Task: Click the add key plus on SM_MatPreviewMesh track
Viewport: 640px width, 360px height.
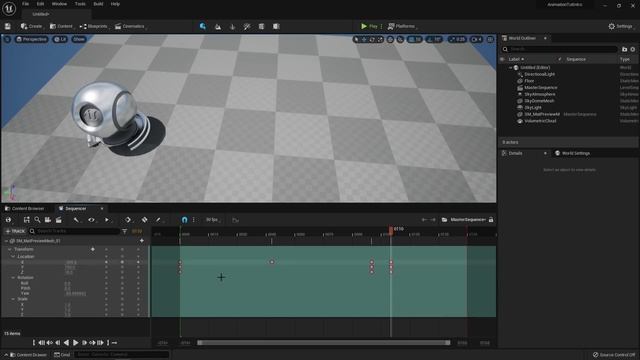Action: [142, 241]
